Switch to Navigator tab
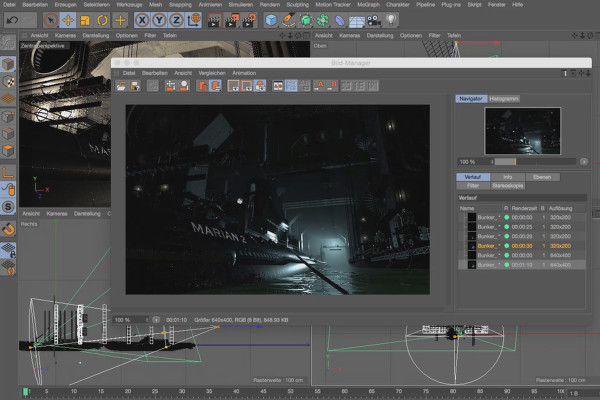 pyautogui.click(x=471, y=99)
